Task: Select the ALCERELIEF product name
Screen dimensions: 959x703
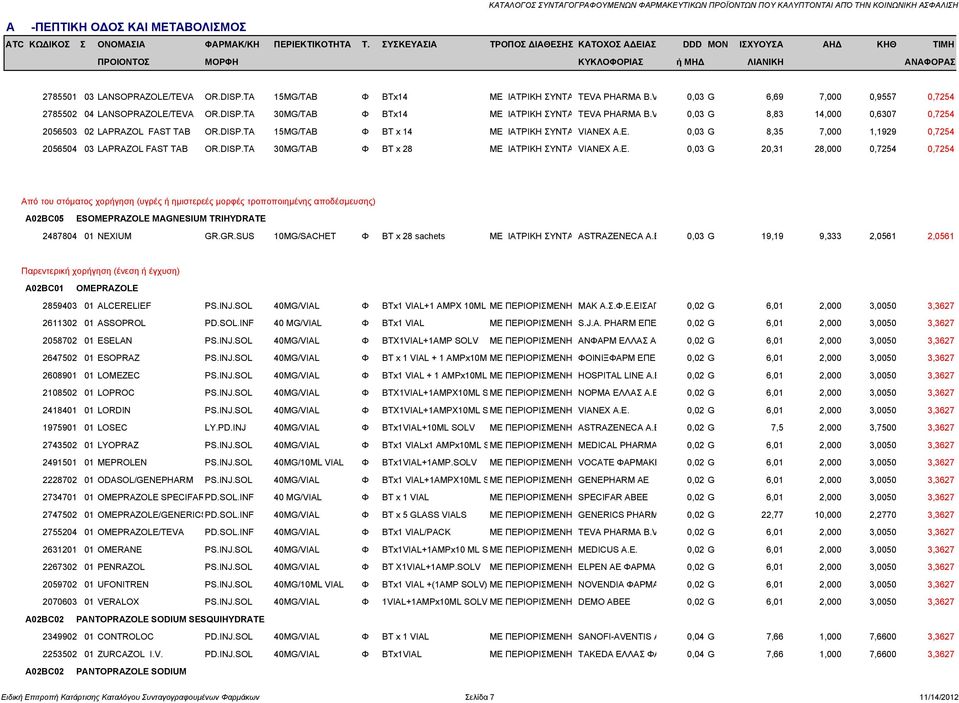Action: [x=124, y=306]
